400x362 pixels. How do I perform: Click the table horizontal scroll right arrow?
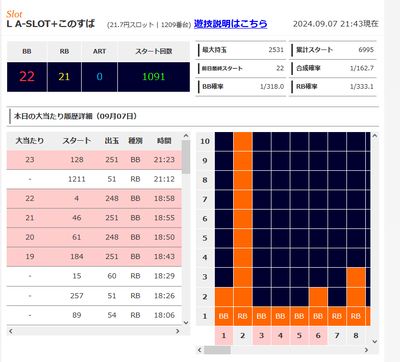tap(178, 331)
